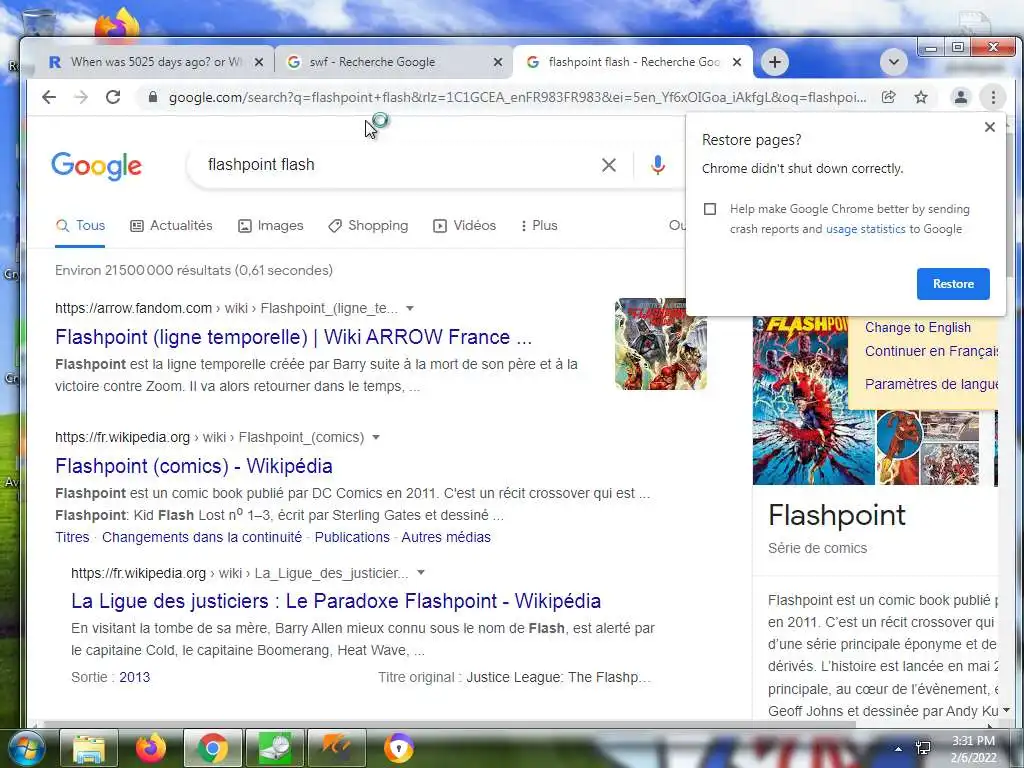Open 'Flashpoint (comics) - Wikipédia' result

pyautogui.click(x=194, y=466)
